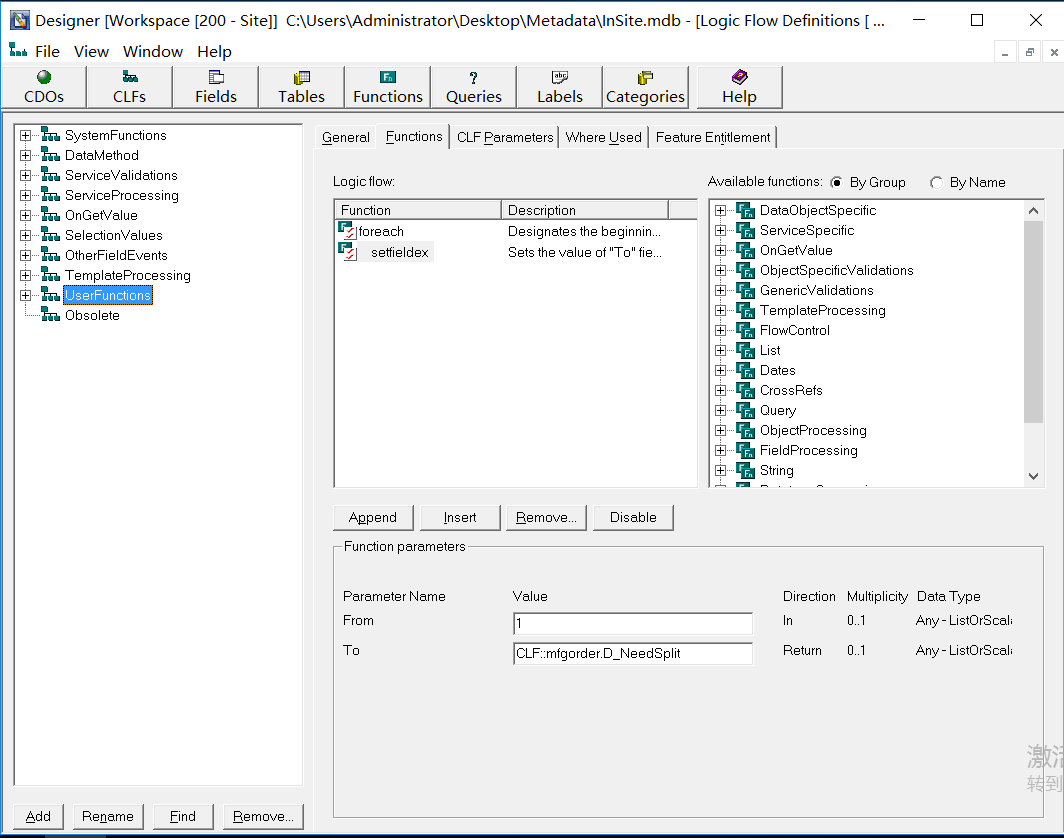Image resolution: width=1064 pixels, height=838 pixels.
Task: Open the Labels toolbar section
Action: pyautogui.click(x=560, y=87)
